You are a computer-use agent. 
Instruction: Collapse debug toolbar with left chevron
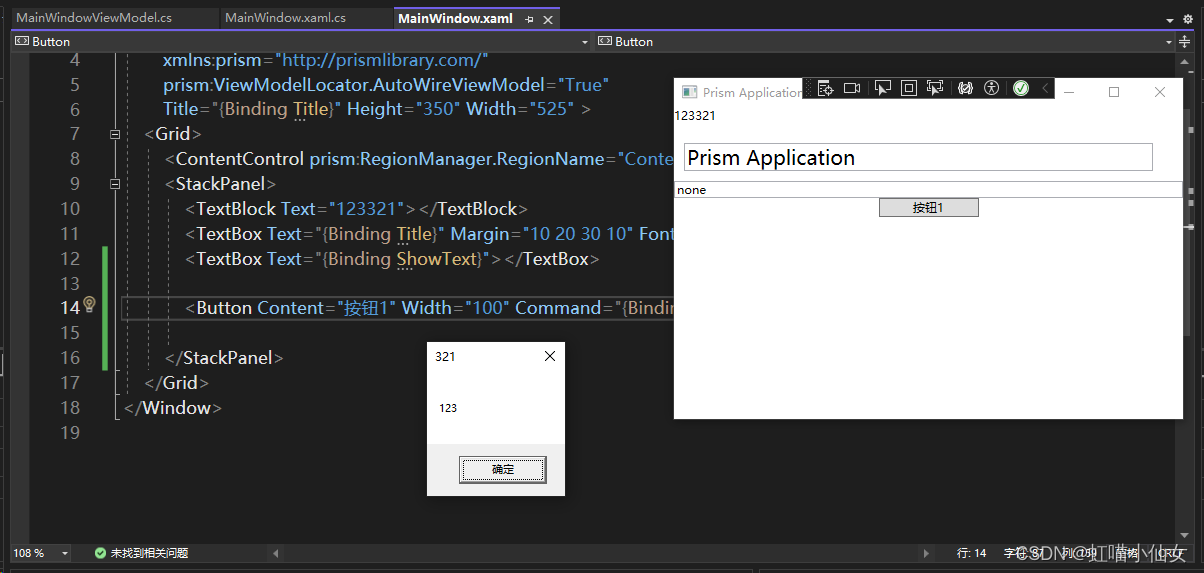pos(1045,89)
